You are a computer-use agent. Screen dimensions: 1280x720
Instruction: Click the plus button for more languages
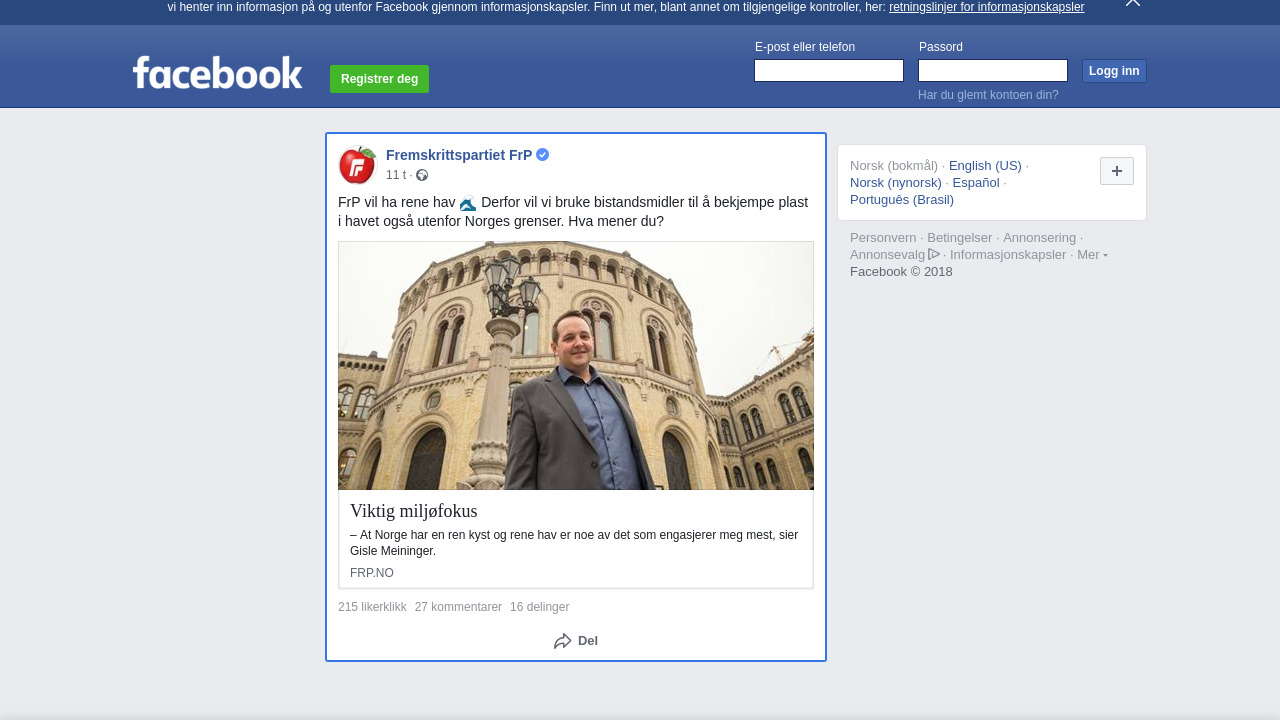click(1117, 171)
